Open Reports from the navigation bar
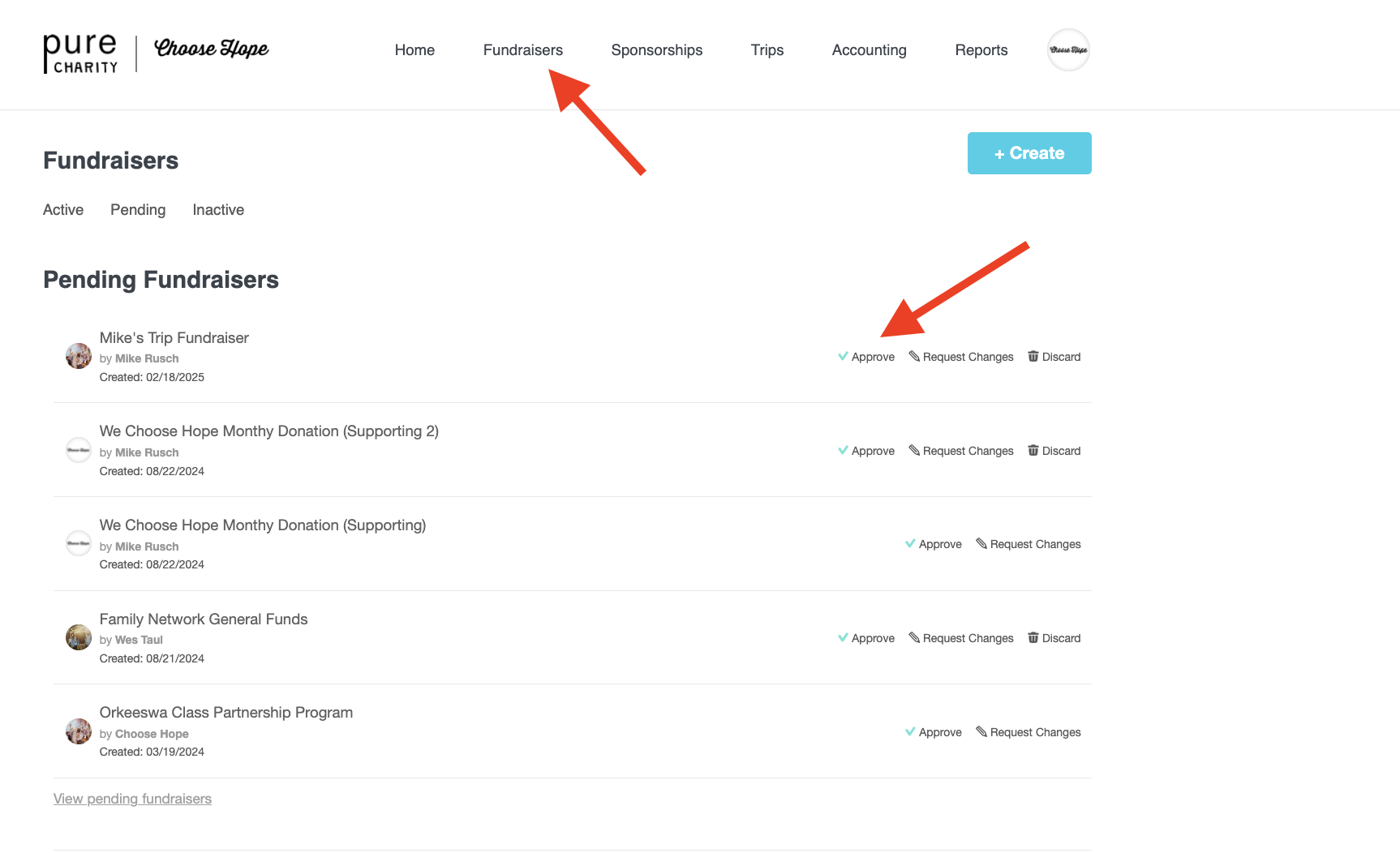Screen dimensions: 1400x853 pyautogui.click(x=981, y=50)
